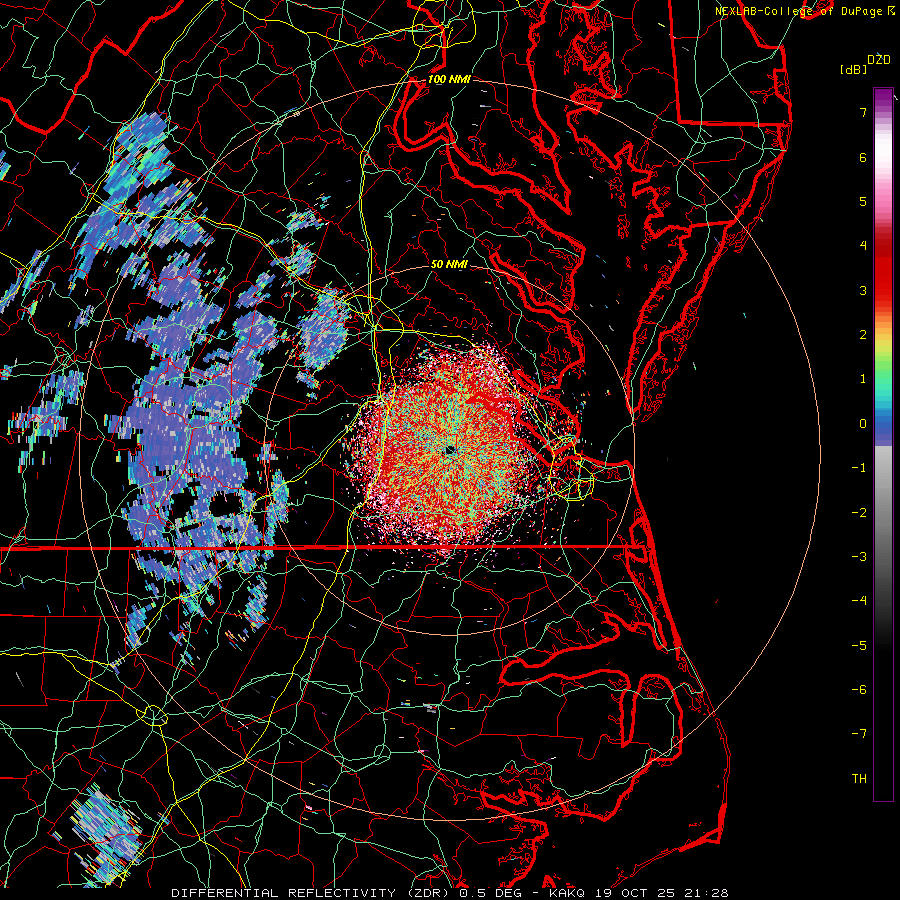This screenshot has width=900, height=900.
Task: Select the -1 dB scale value
Action: (859, 468)
